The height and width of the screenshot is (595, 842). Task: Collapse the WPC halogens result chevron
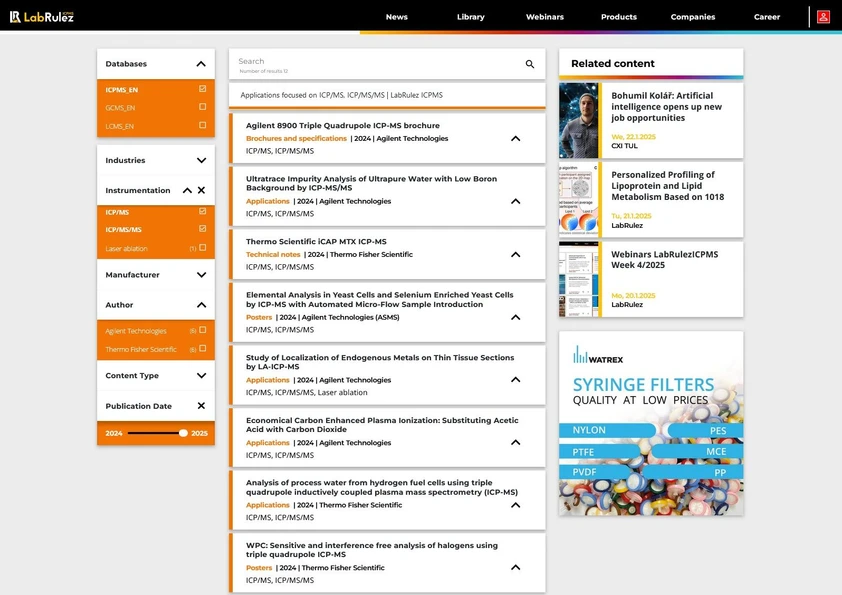point(516,568)
